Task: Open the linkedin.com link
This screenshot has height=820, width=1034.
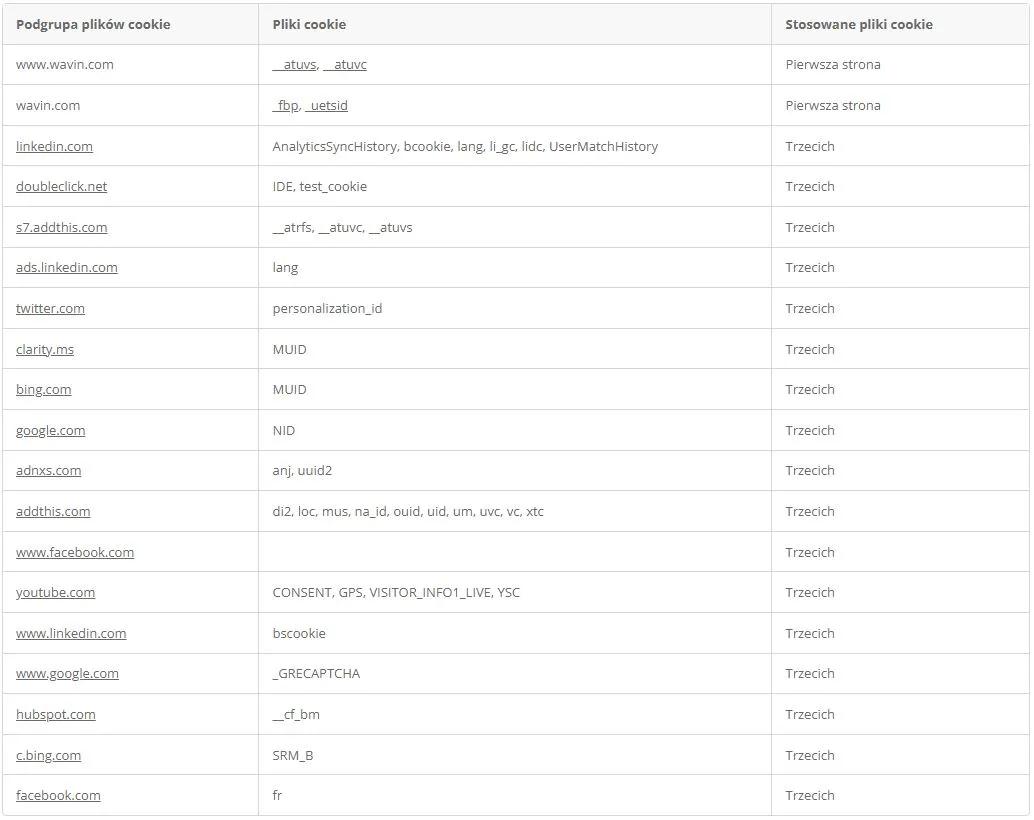Action: (x=54, y=146)
